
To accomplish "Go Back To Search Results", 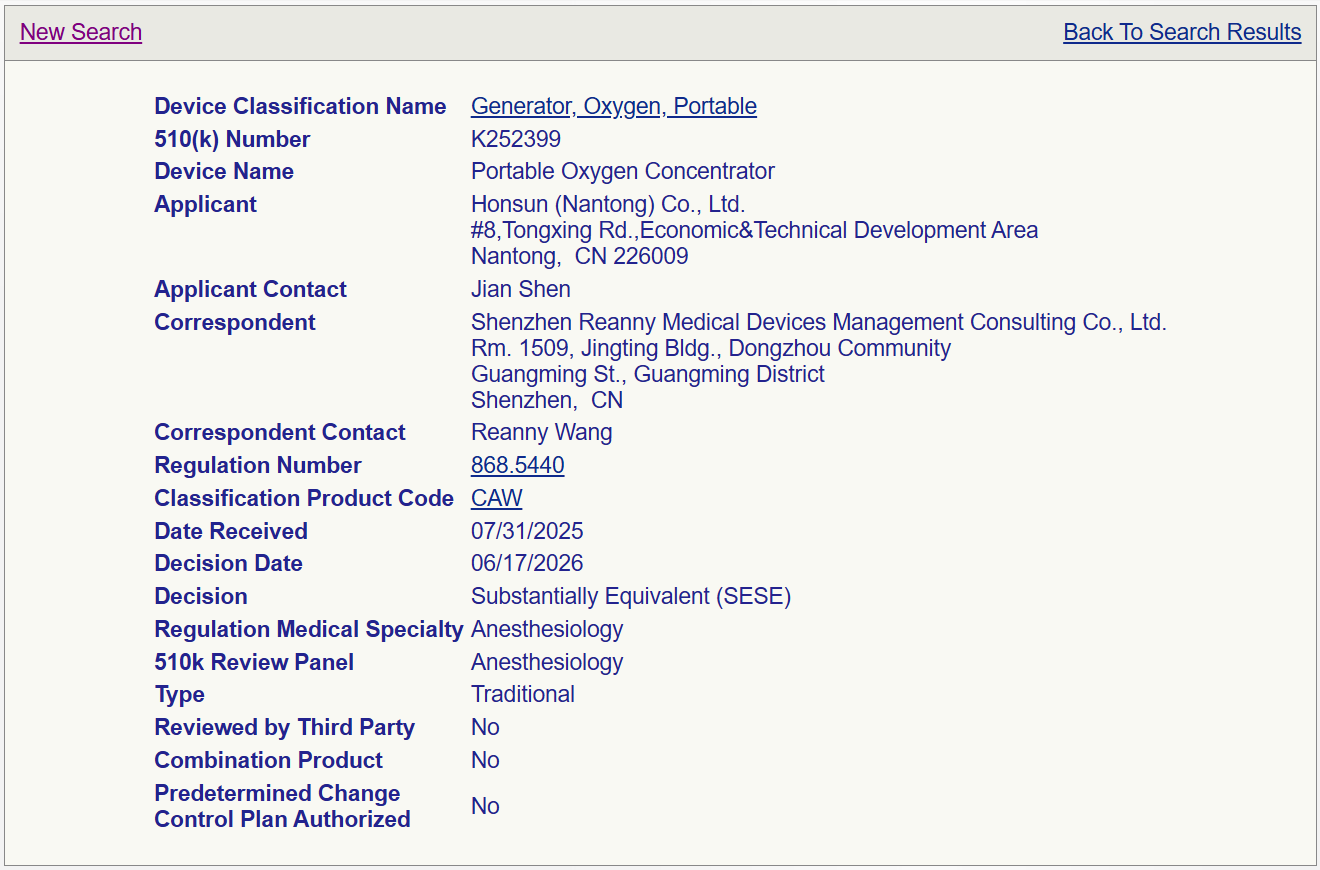I will 1182,32.
